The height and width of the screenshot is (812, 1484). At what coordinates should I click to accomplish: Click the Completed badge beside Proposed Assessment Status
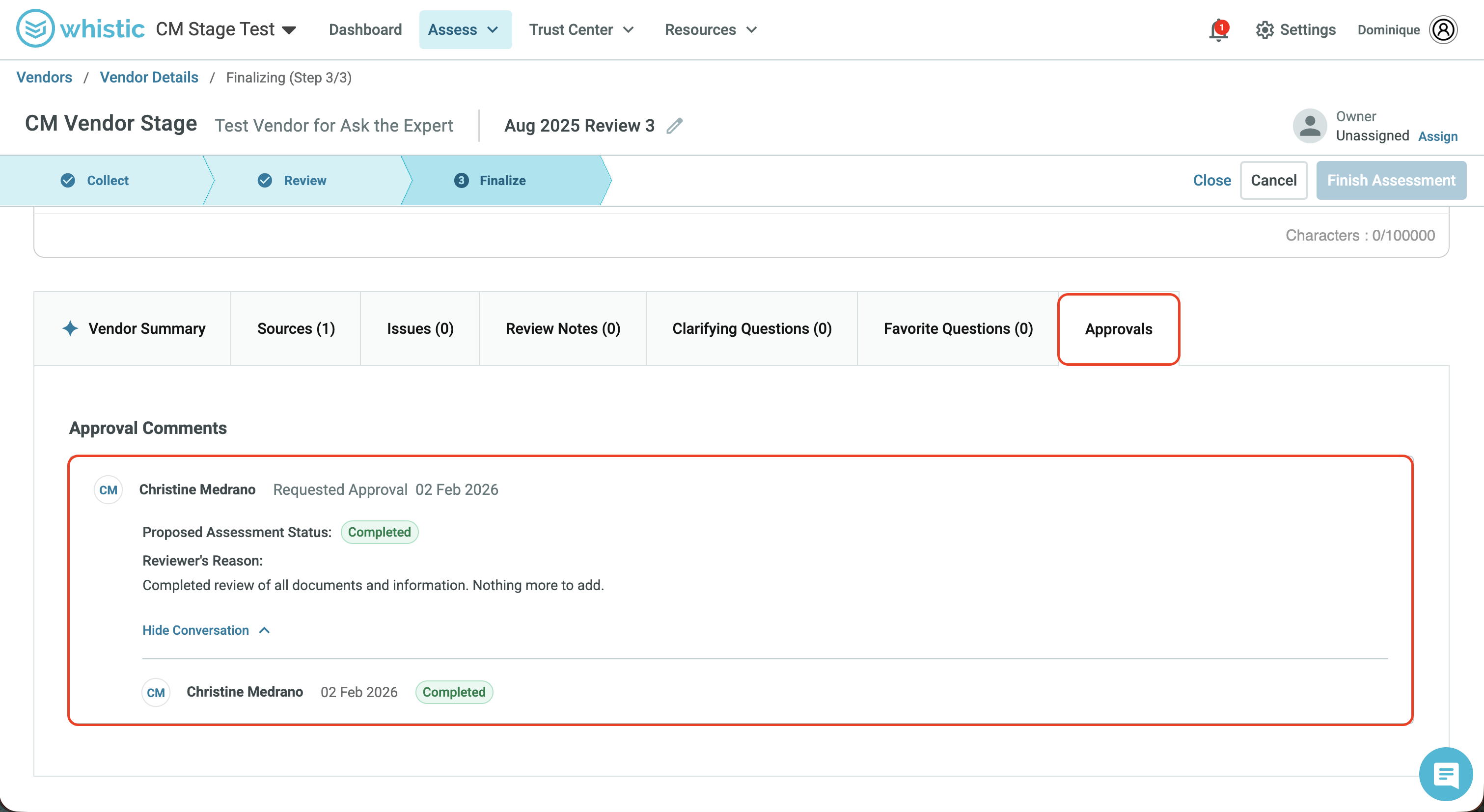(380, 532)
